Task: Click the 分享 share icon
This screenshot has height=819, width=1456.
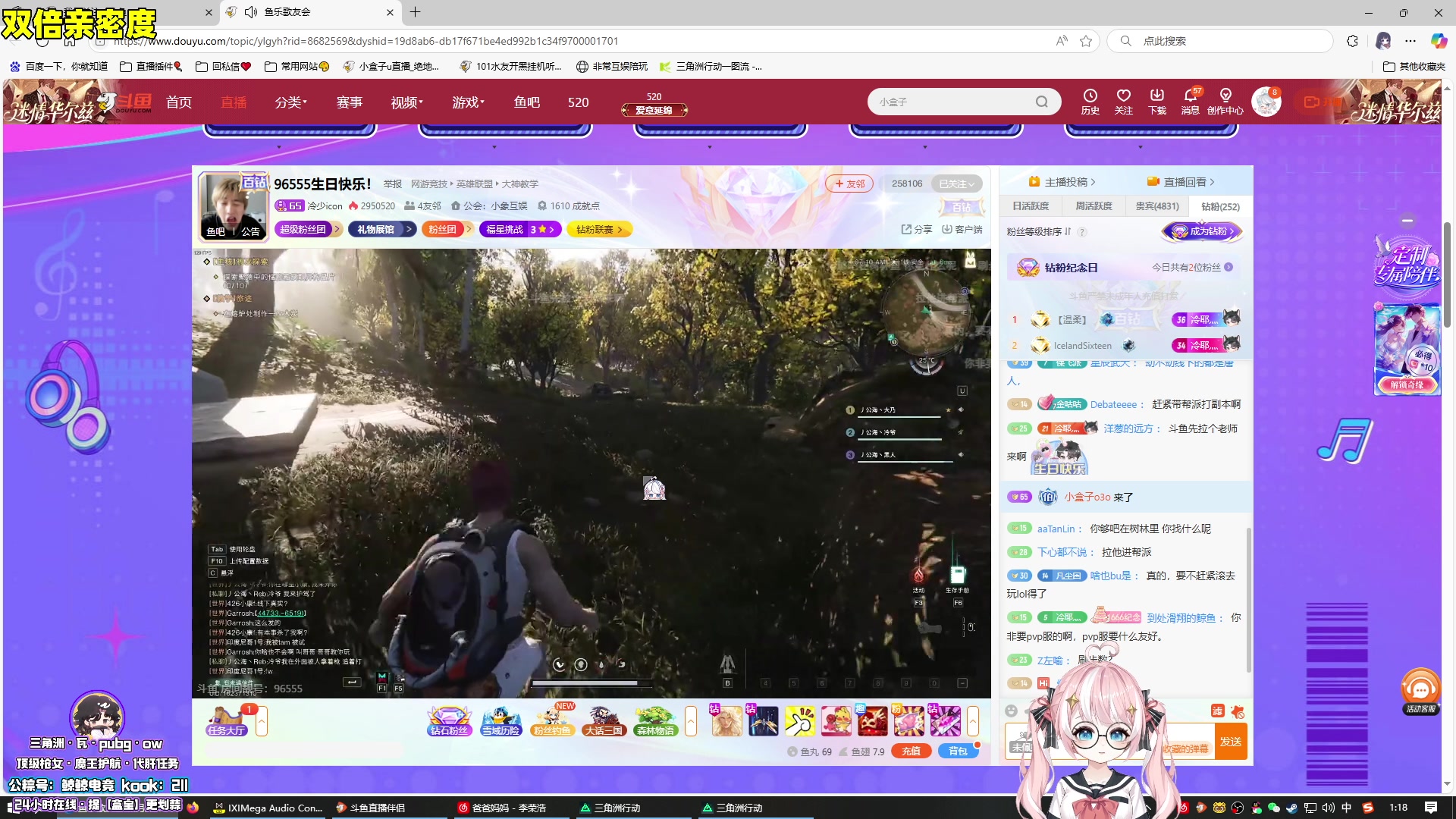Action: [916, 229]
